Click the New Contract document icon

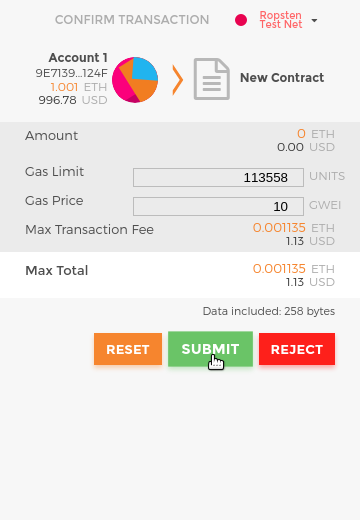[x=212, y=79]
